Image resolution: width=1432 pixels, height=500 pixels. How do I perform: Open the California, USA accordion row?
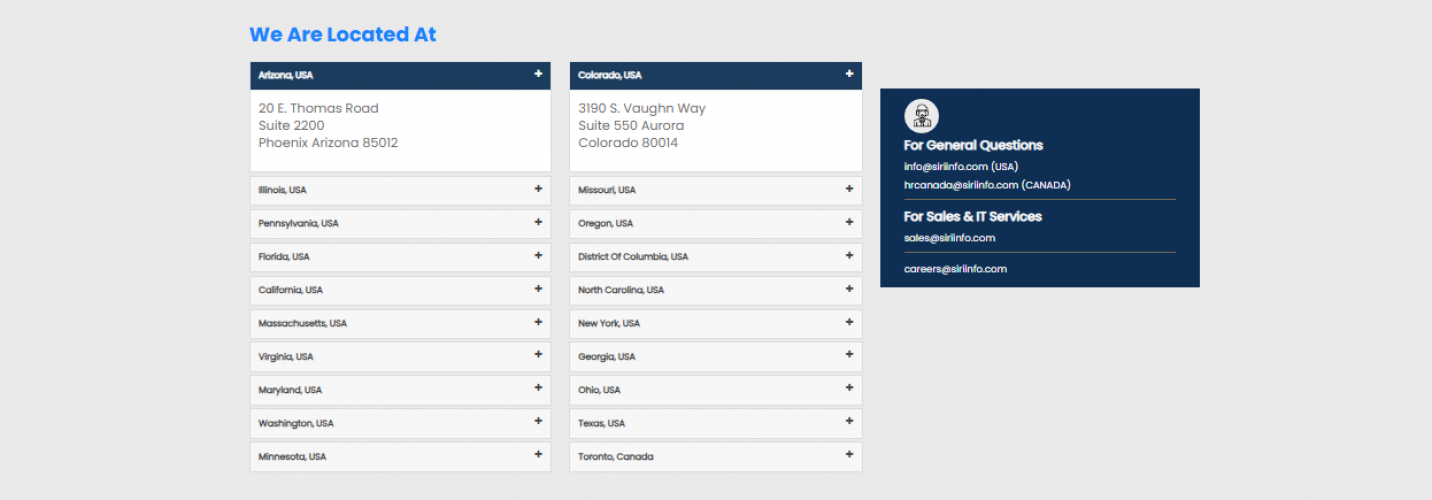[x=400, y=290]
